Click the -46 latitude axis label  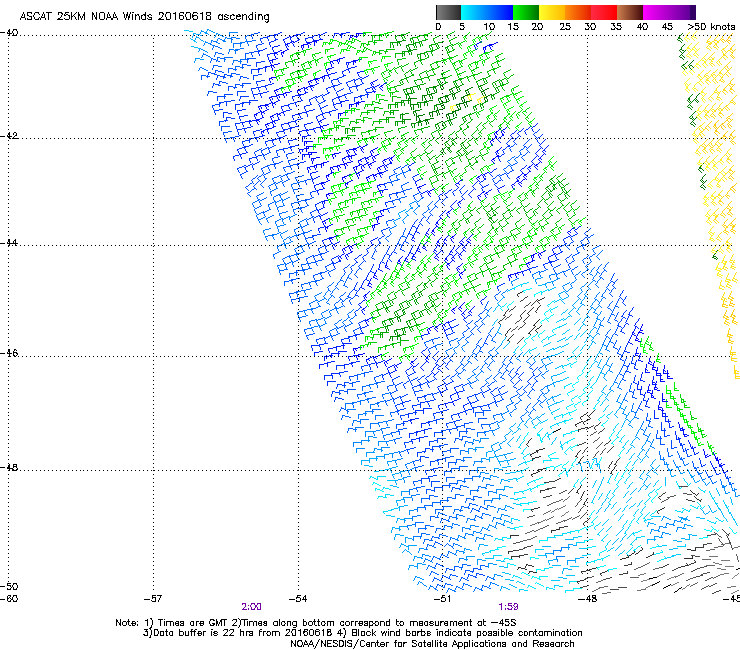(x=9, y=353)
